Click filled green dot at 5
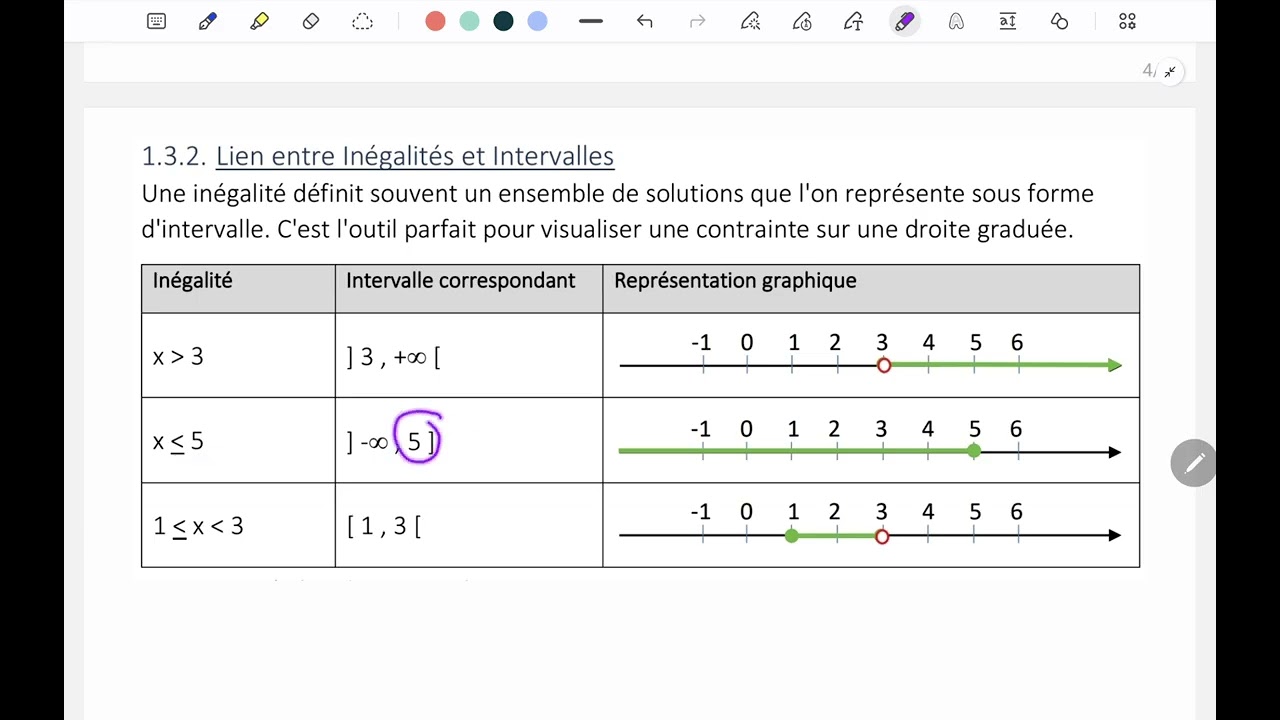Screen dimensions: 1280x720 (974, 452)
